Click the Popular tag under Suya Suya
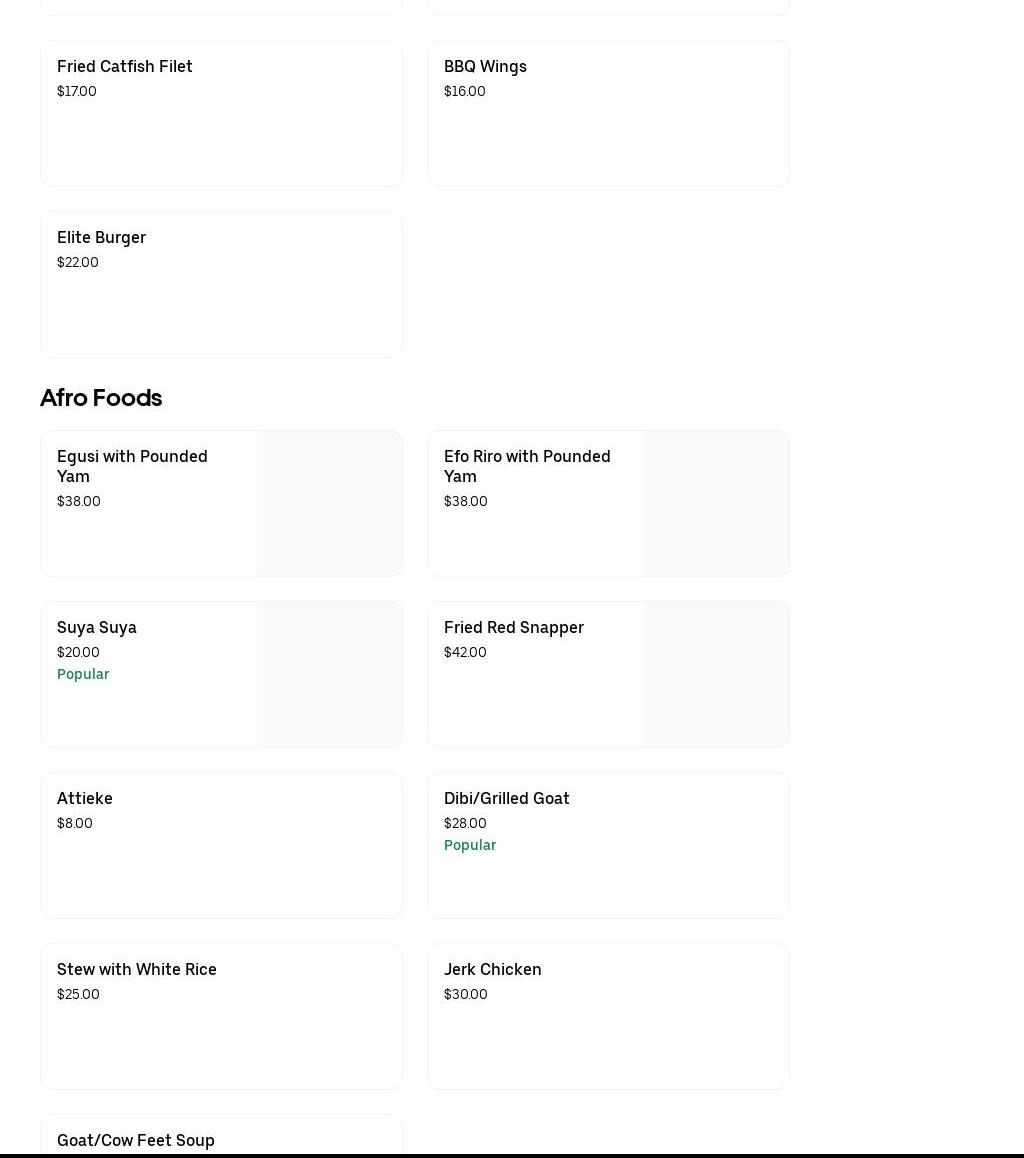The image size is (1024, 1158). (83, 674)
